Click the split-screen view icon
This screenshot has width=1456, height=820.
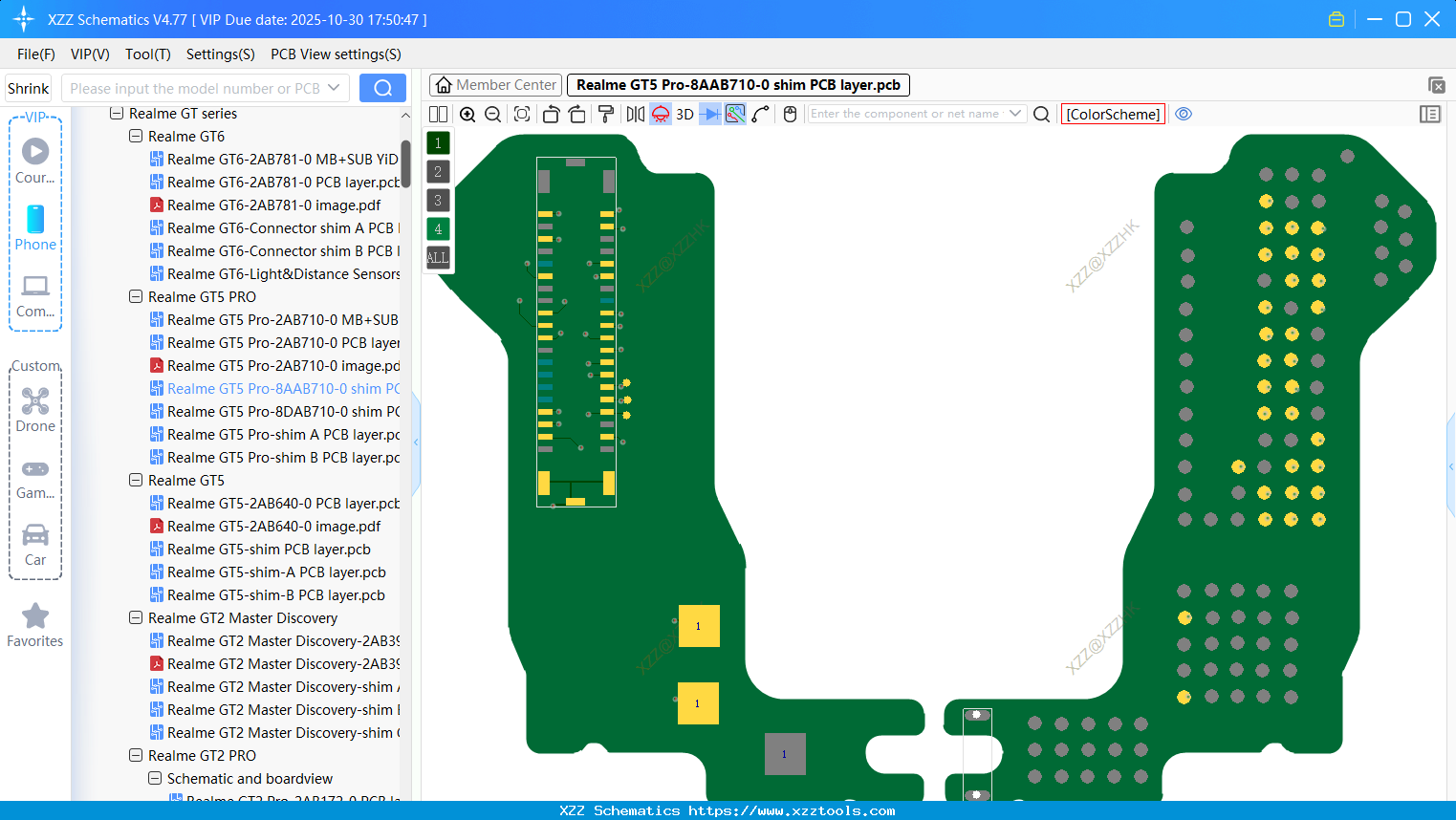438,114
